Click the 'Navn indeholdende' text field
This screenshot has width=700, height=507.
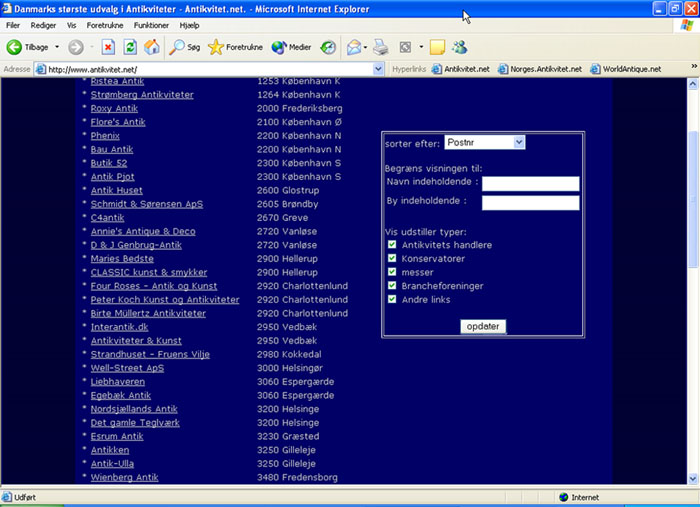tap(530, 183)
